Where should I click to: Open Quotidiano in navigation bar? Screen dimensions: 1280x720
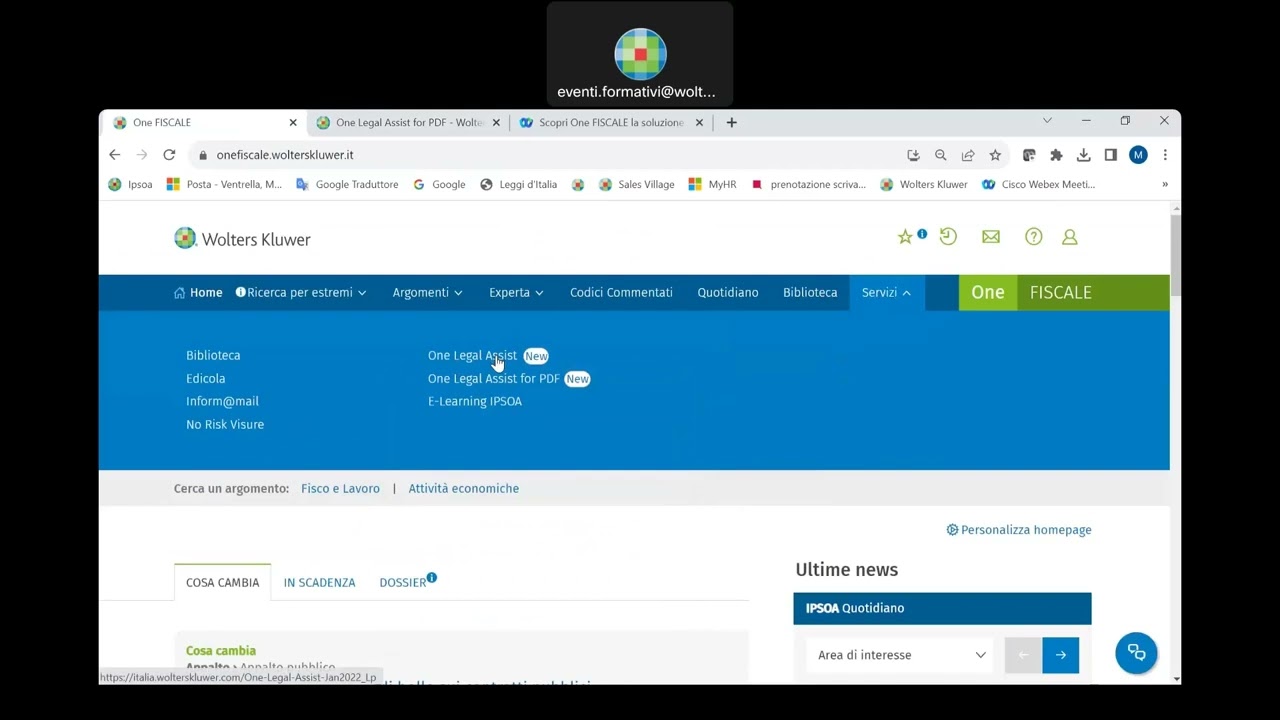[x=728, y=293]
